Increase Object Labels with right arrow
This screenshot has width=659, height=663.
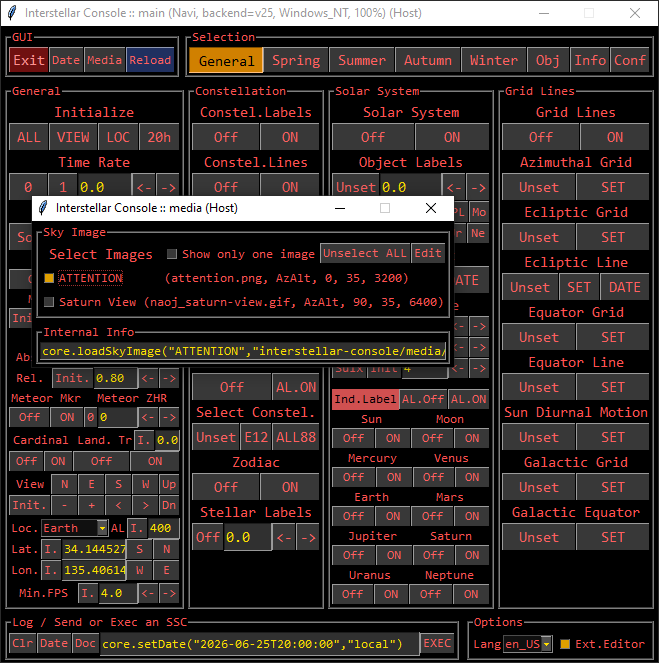coord(478,187)
